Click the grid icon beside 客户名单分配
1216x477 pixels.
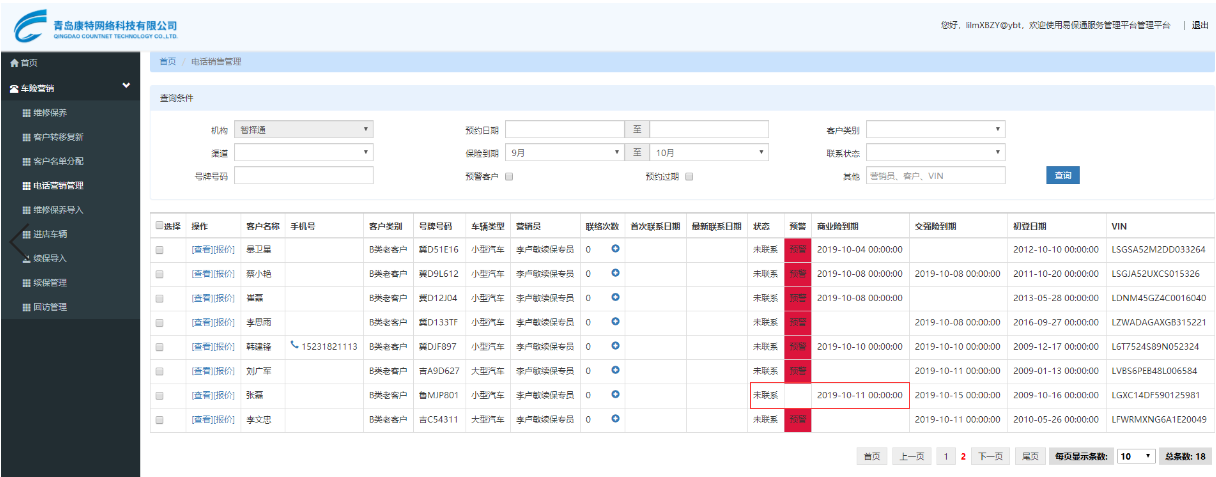click(26, 161)
